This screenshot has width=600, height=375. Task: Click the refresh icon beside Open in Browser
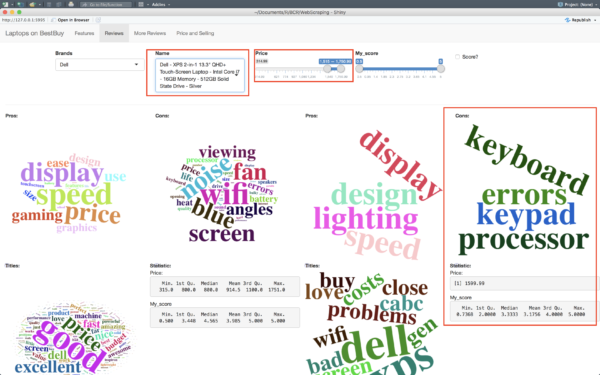[98, 20]
